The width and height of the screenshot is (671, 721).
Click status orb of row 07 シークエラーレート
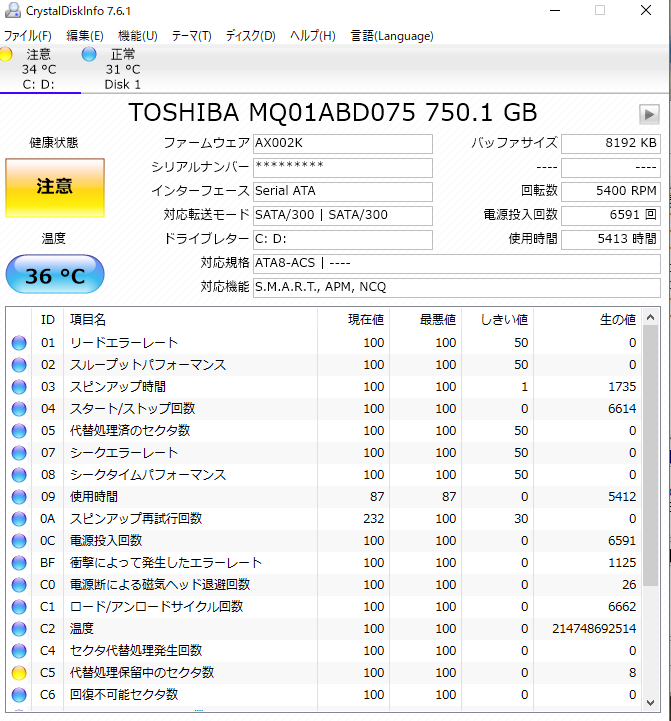[x=19, y=453]
